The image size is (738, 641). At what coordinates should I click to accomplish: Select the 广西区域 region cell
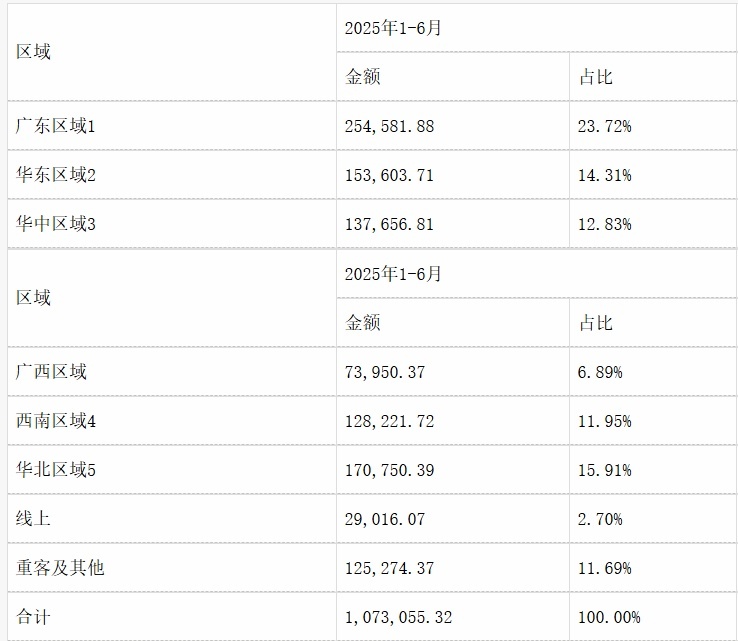pyautogui.click(x=51, y=372)
